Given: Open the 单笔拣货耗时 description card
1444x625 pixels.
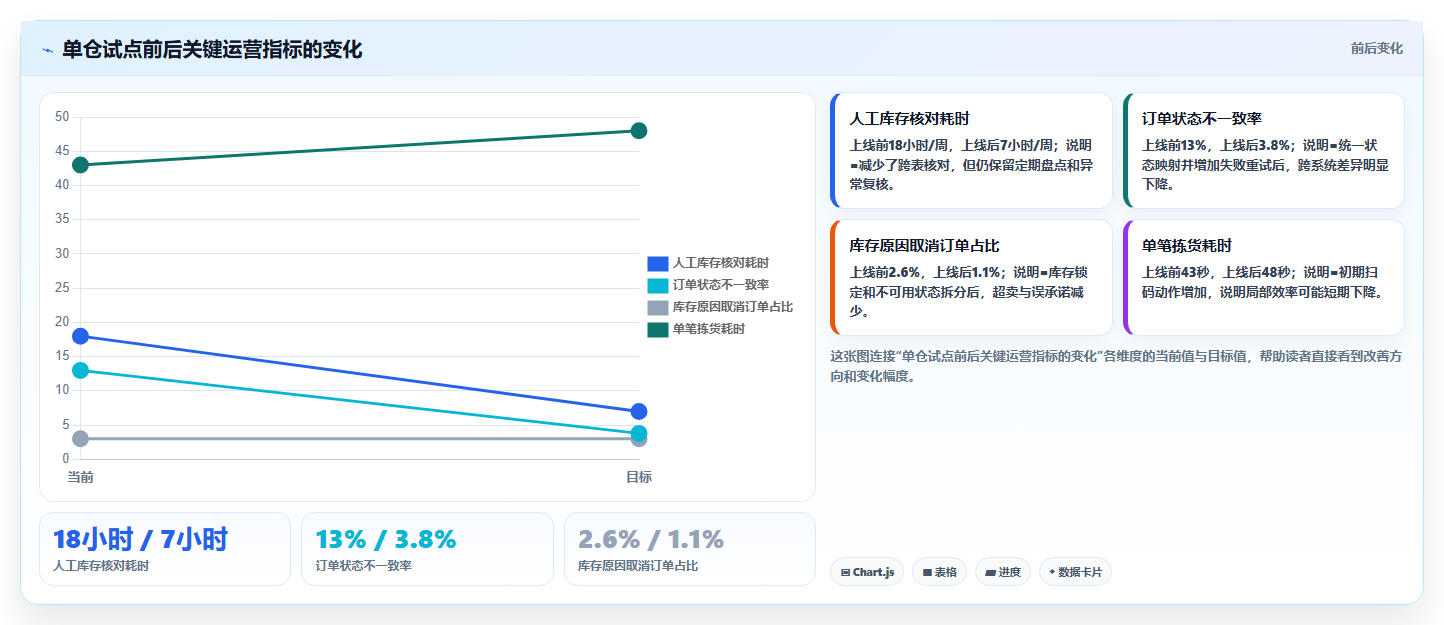Looking at the screenshot, I should (1263, 277).
